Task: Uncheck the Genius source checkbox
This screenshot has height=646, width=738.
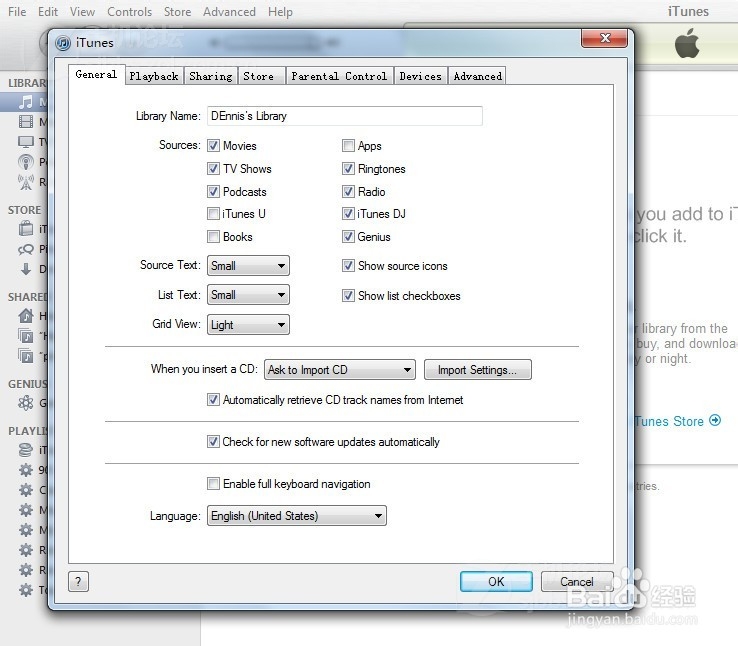Action: [348, 237]
